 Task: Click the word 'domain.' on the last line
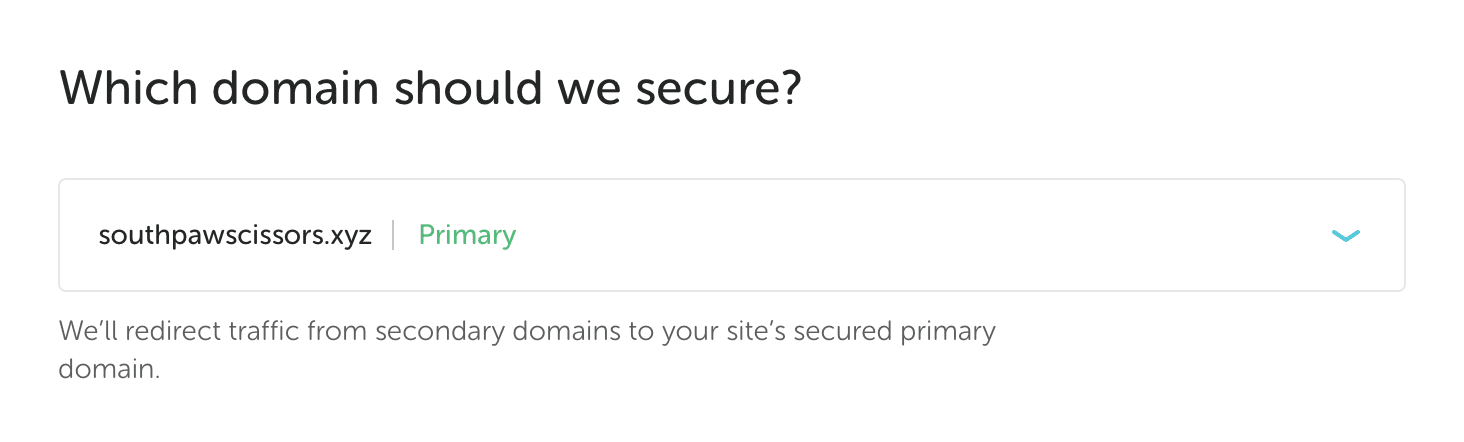[109, 369]
